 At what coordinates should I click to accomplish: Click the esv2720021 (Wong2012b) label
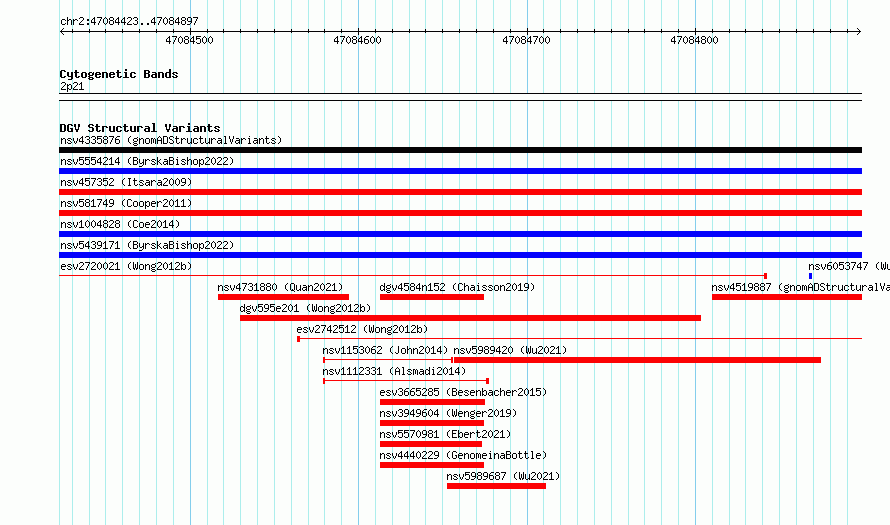126,266
